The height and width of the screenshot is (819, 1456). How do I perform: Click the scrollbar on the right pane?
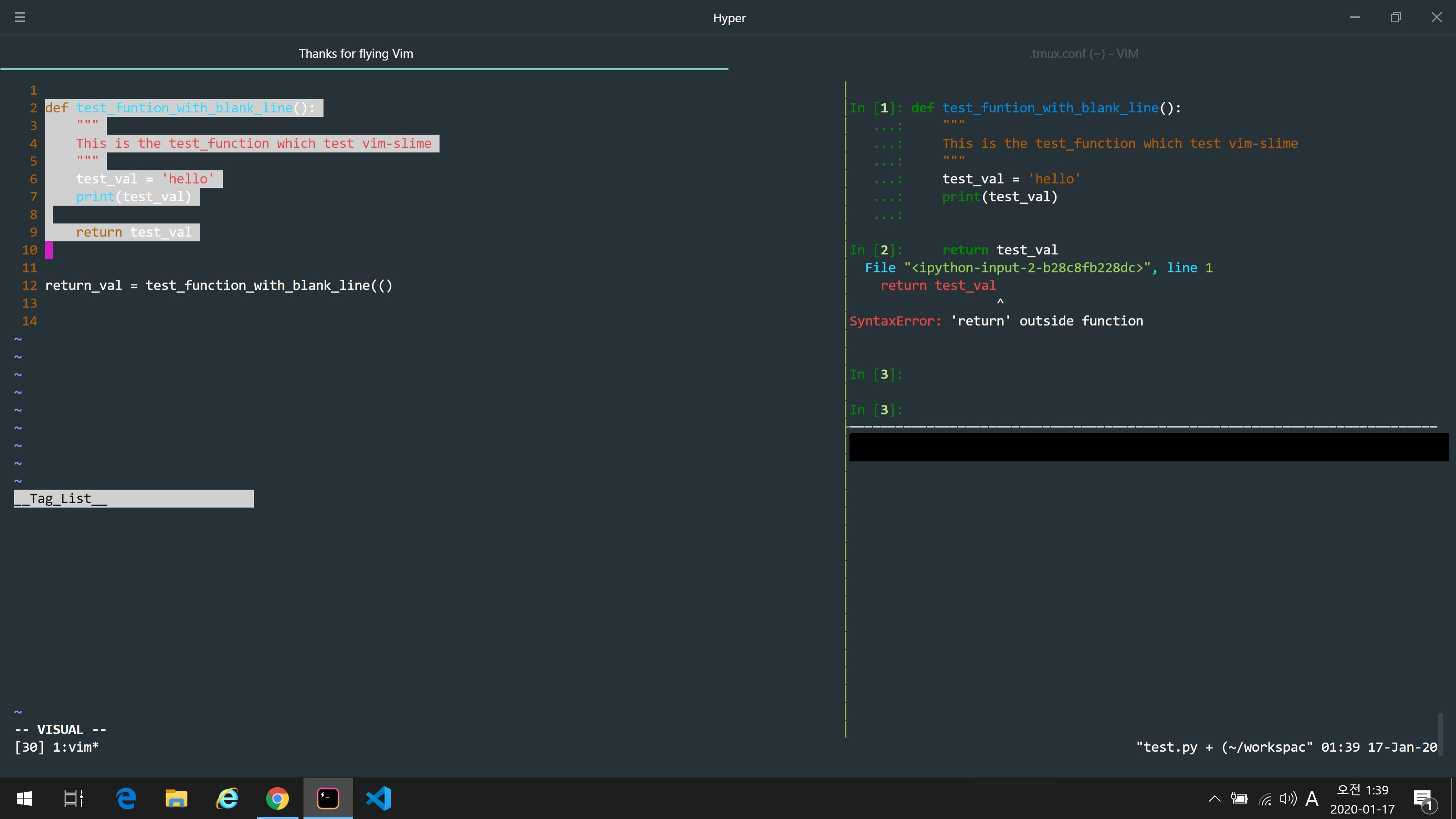(x=1441, y=735)
